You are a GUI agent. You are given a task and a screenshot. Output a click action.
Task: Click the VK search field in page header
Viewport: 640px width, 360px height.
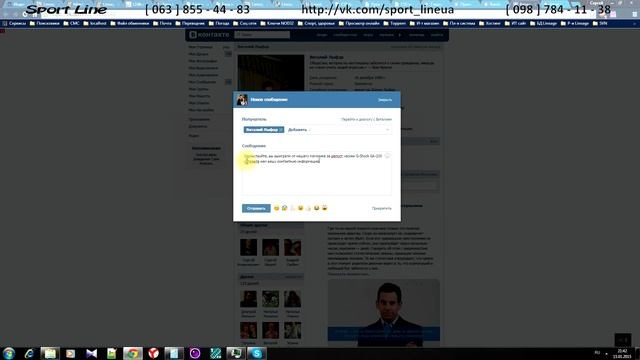pyautogui.click(x=262, y=35)
